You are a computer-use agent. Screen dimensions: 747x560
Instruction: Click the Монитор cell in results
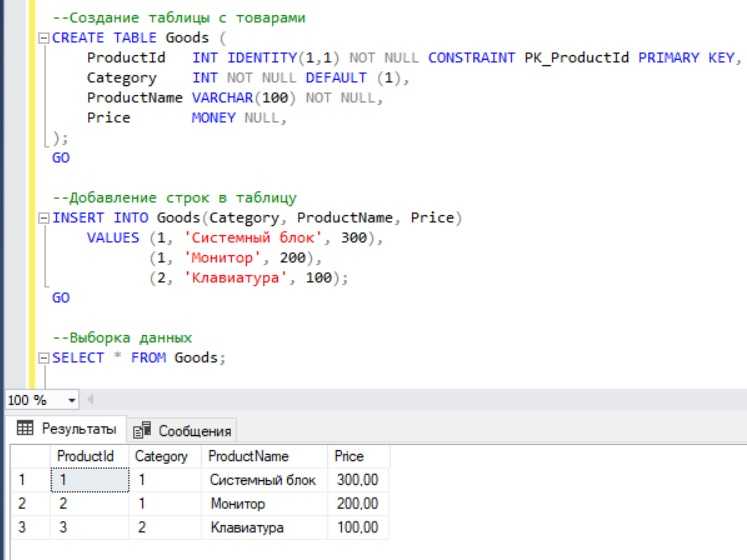tap(237, 503)
